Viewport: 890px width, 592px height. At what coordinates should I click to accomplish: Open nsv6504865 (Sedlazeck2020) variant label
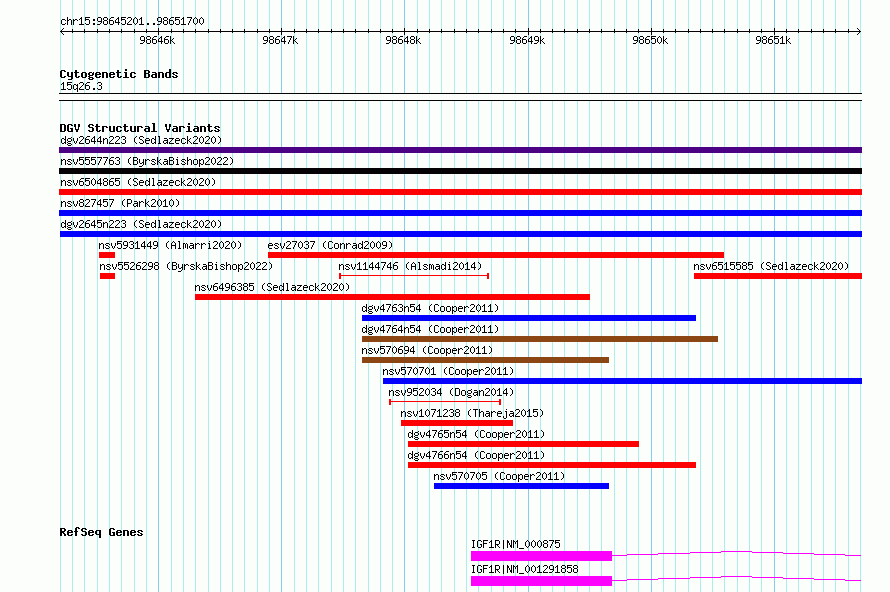click(138, 182)
